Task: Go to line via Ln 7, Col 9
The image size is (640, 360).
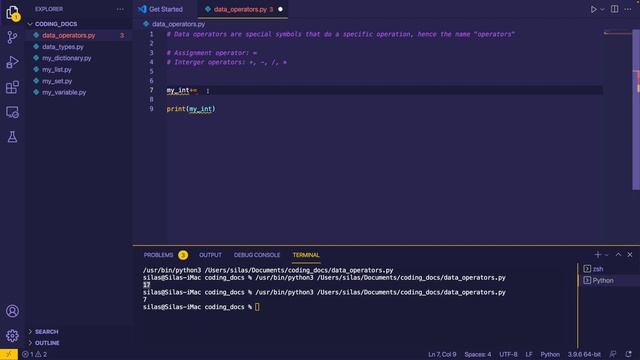Action: click(442, 354)
